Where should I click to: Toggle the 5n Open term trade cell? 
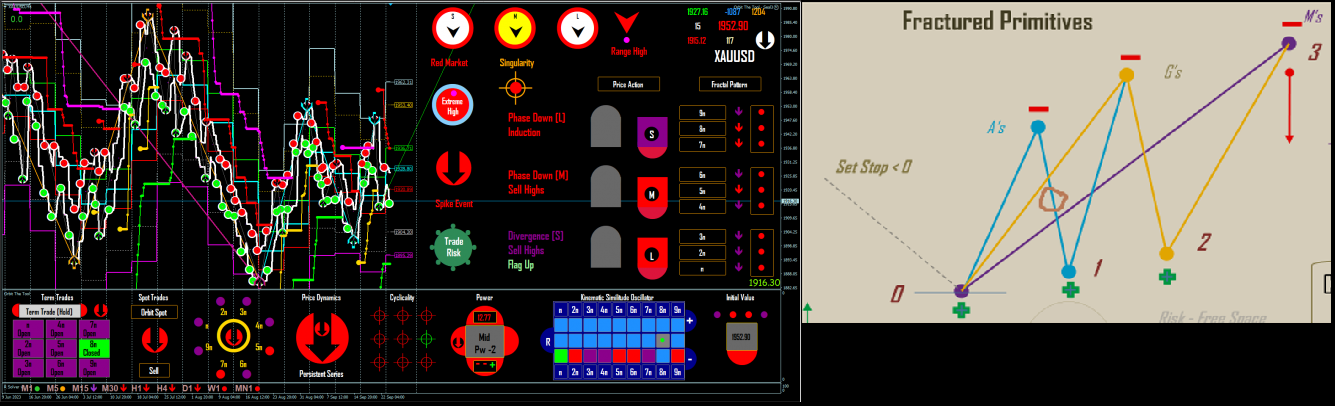(x=61, y=348)
